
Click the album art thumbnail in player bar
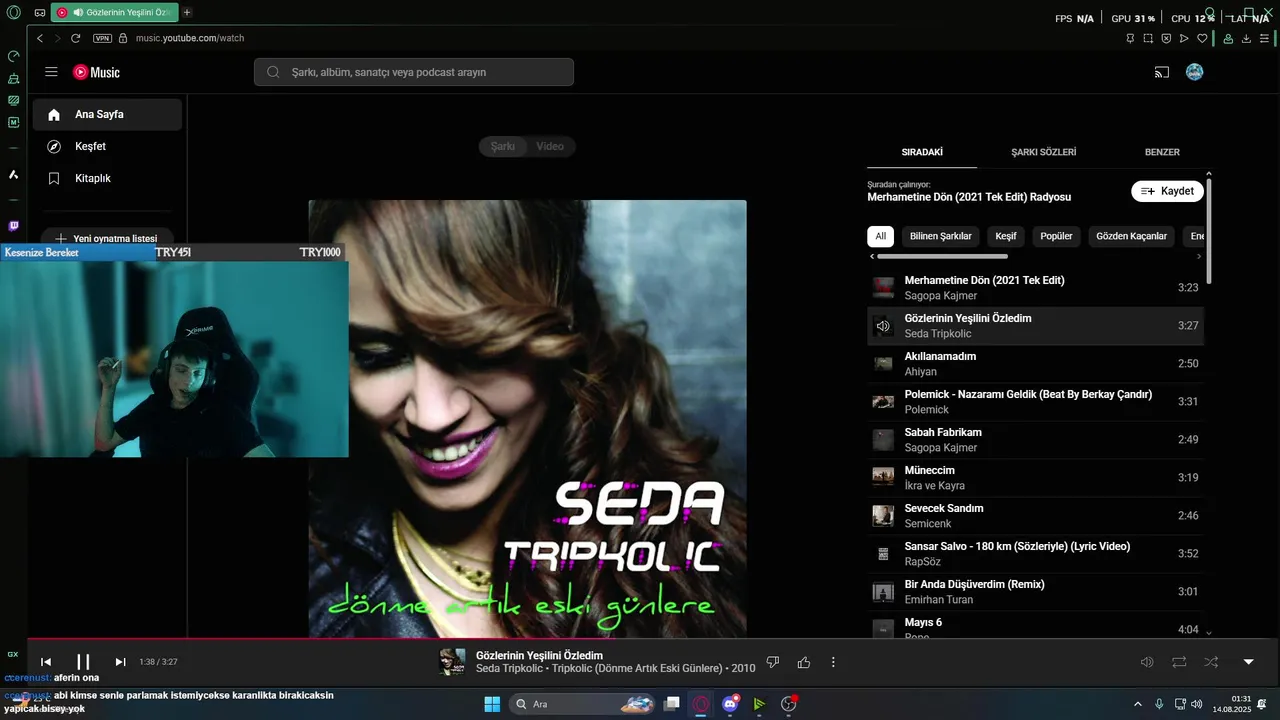click(x=452, y=662)
